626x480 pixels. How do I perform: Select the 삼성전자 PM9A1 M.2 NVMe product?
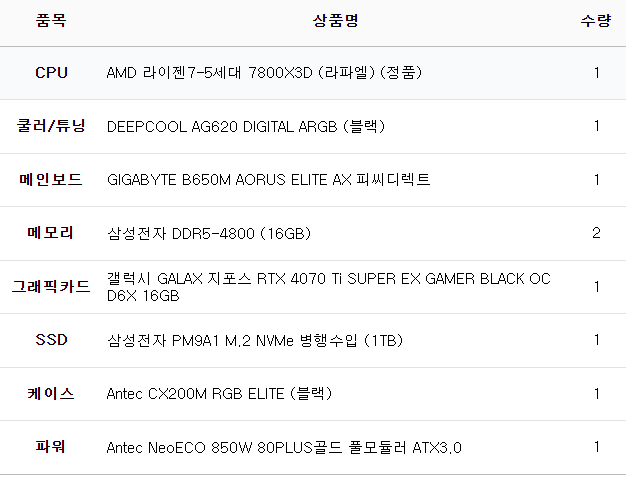[254, 340]
